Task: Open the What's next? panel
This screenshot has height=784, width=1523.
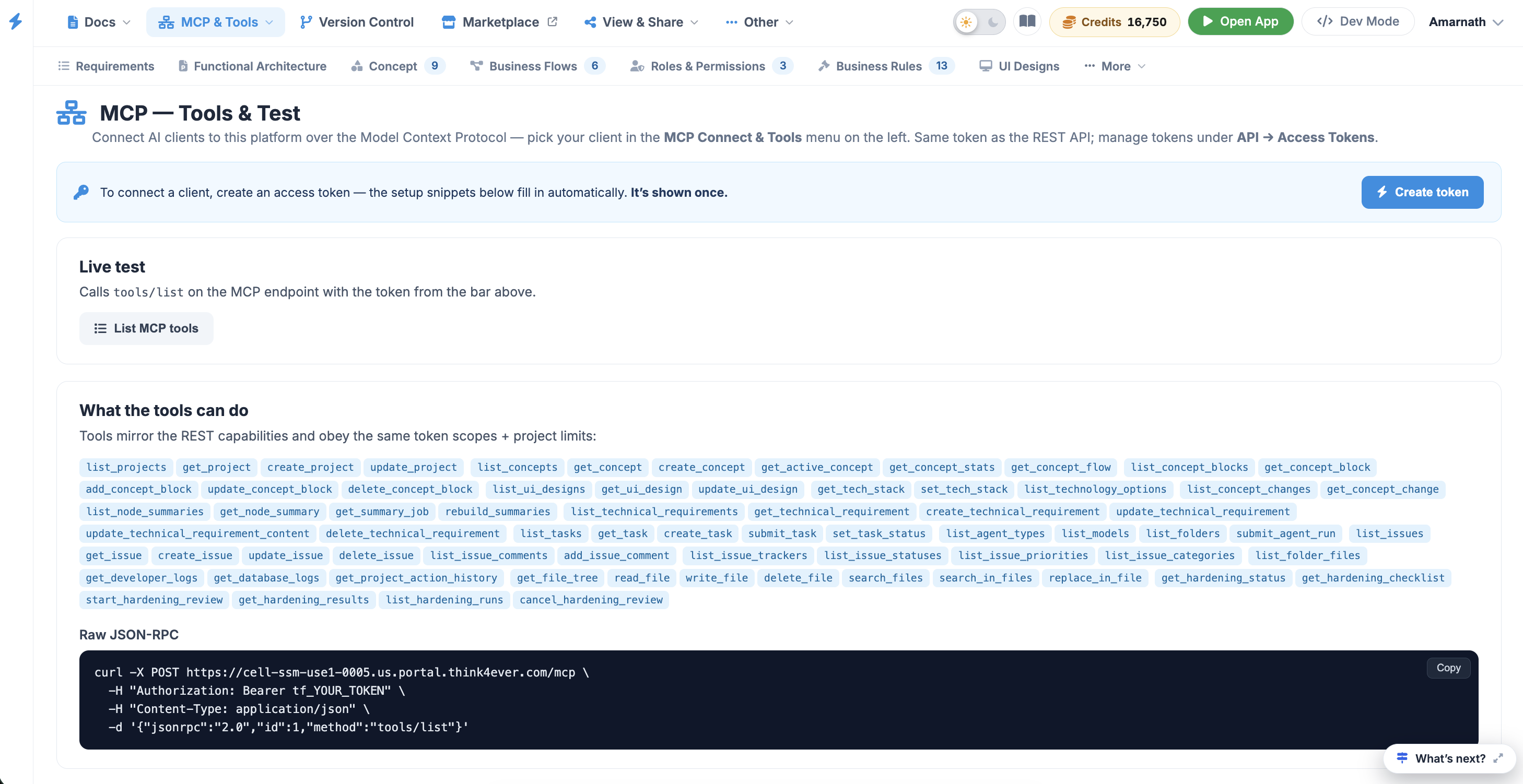Action: pyautogui.click(x=1449, y=758)
